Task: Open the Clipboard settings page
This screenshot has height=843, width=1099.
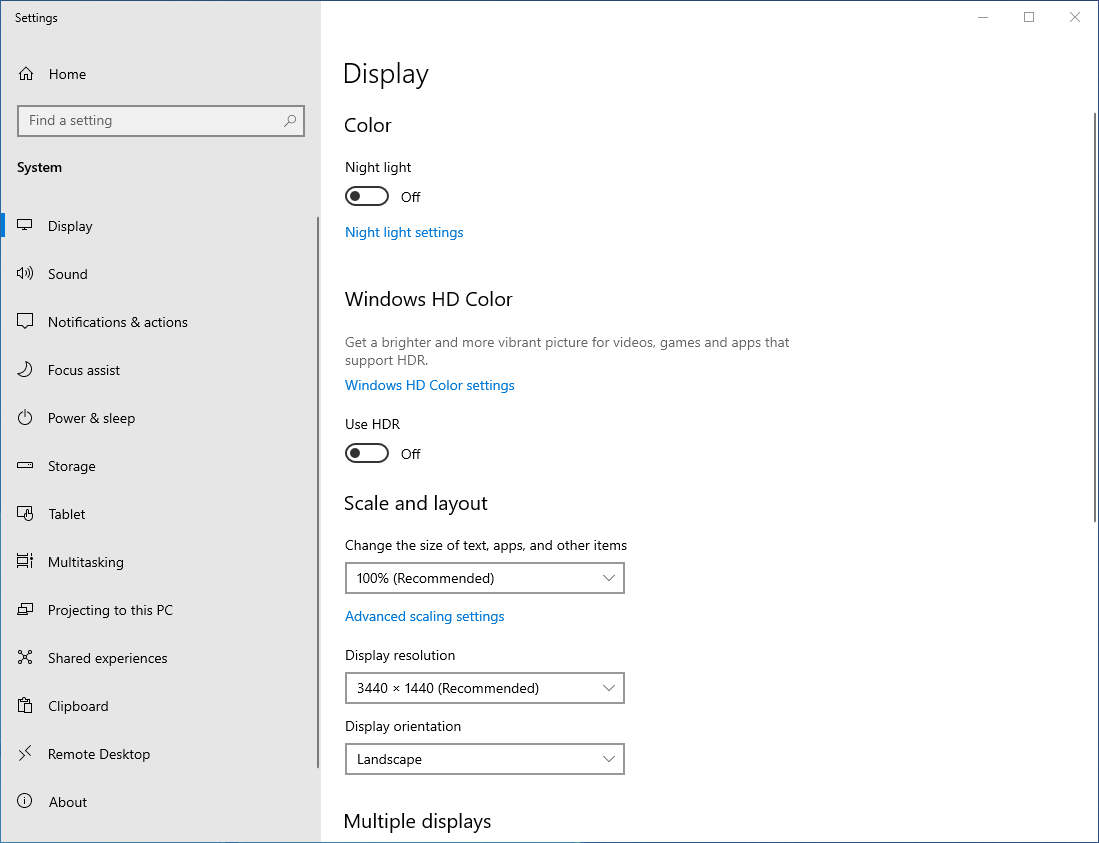Action: (159, 706)
